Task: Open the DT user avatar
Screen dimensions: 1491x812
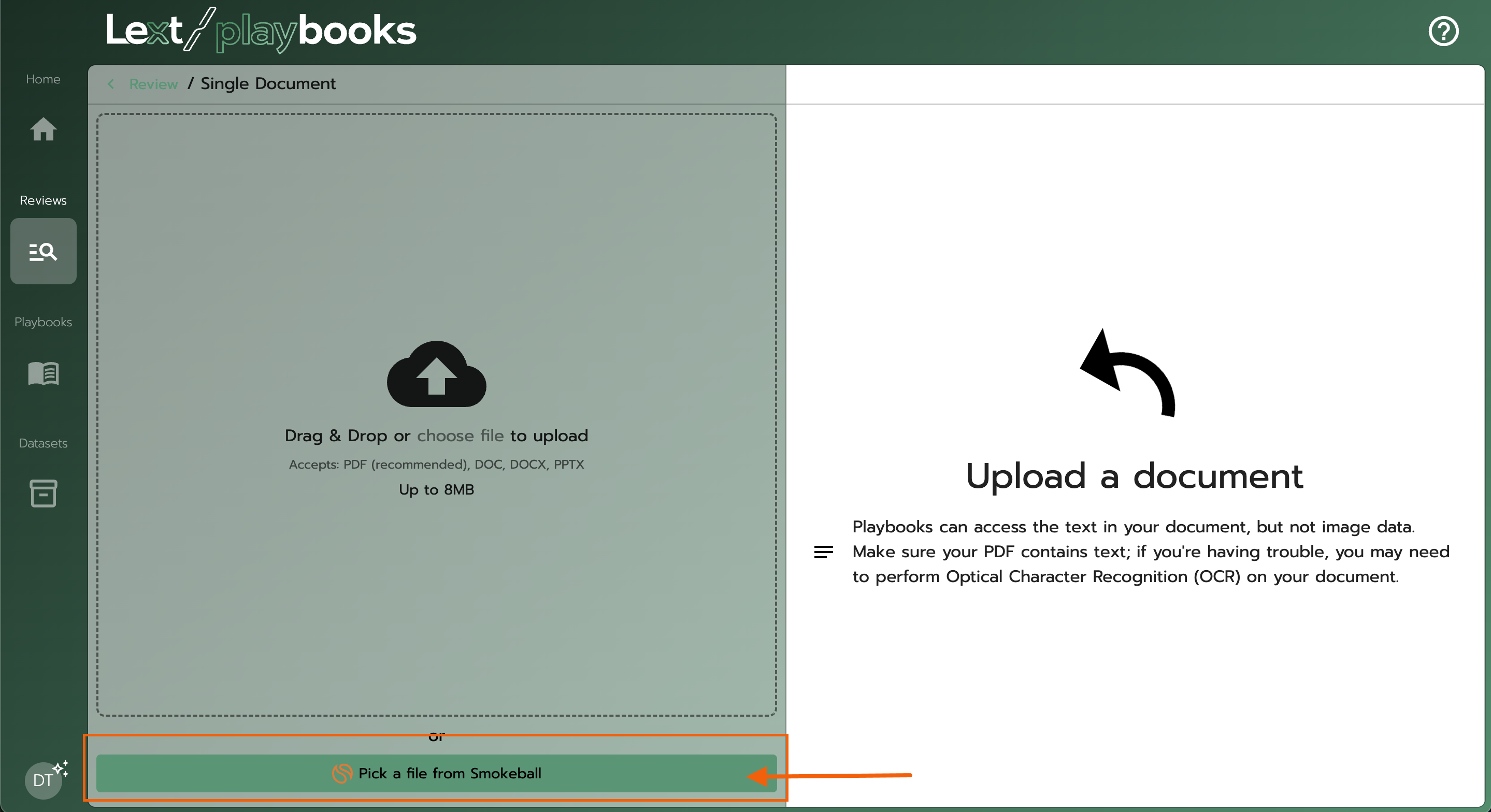Action: [x=44, y=779]
